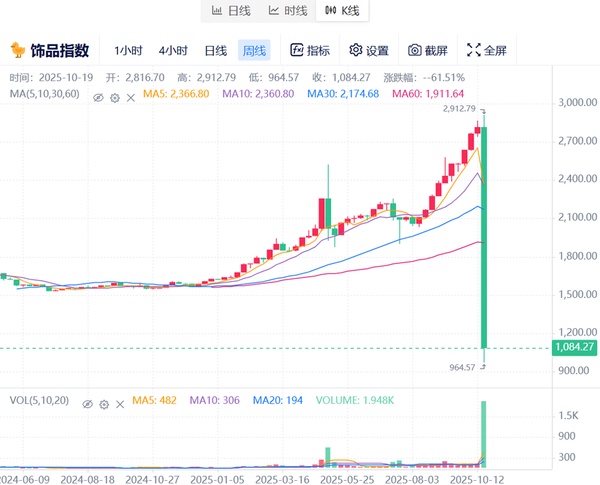Open the 指标 indicators panel

[x=310, y=50]
